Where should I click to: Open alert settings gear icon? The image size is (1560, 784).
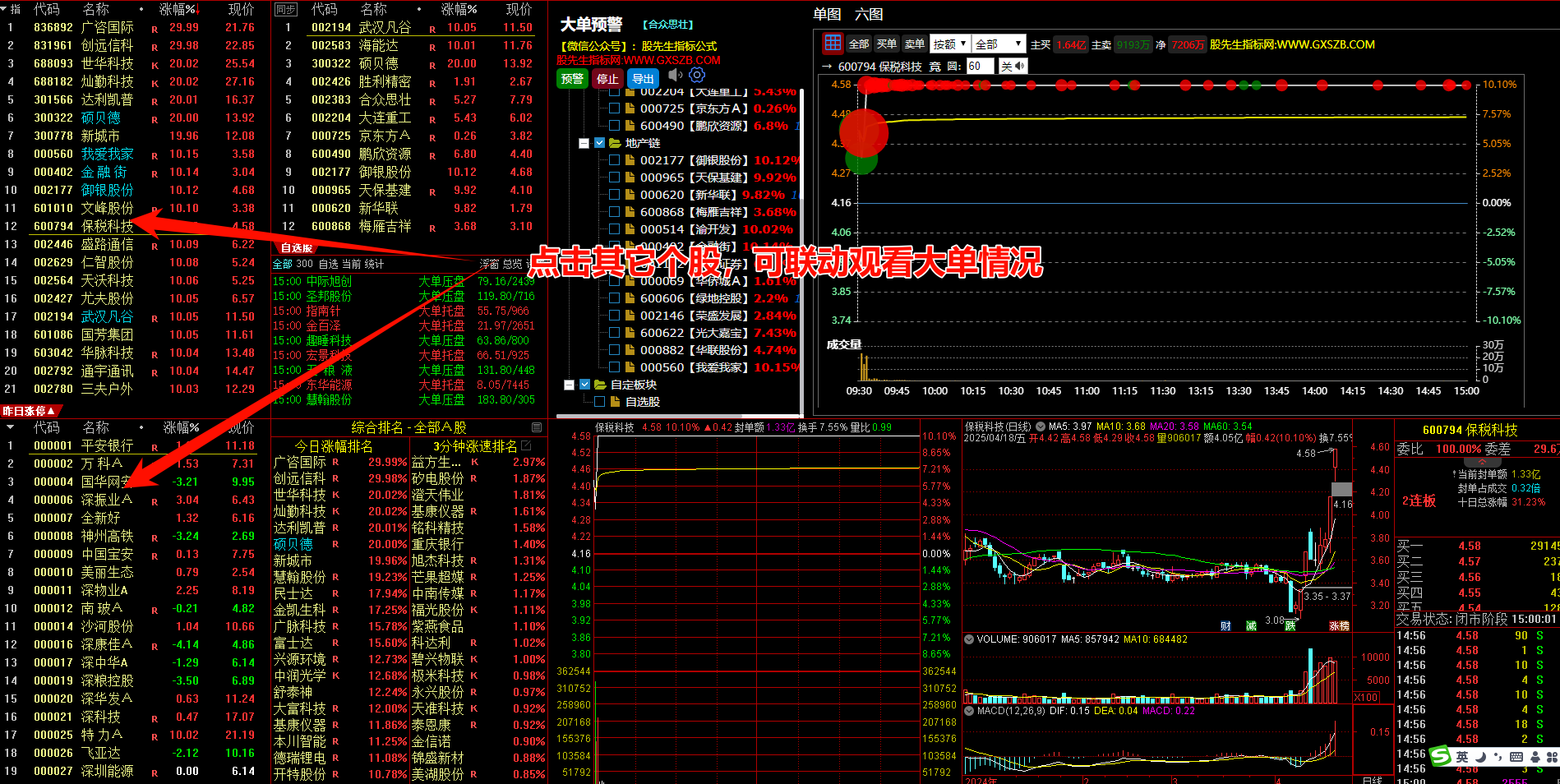697,76
